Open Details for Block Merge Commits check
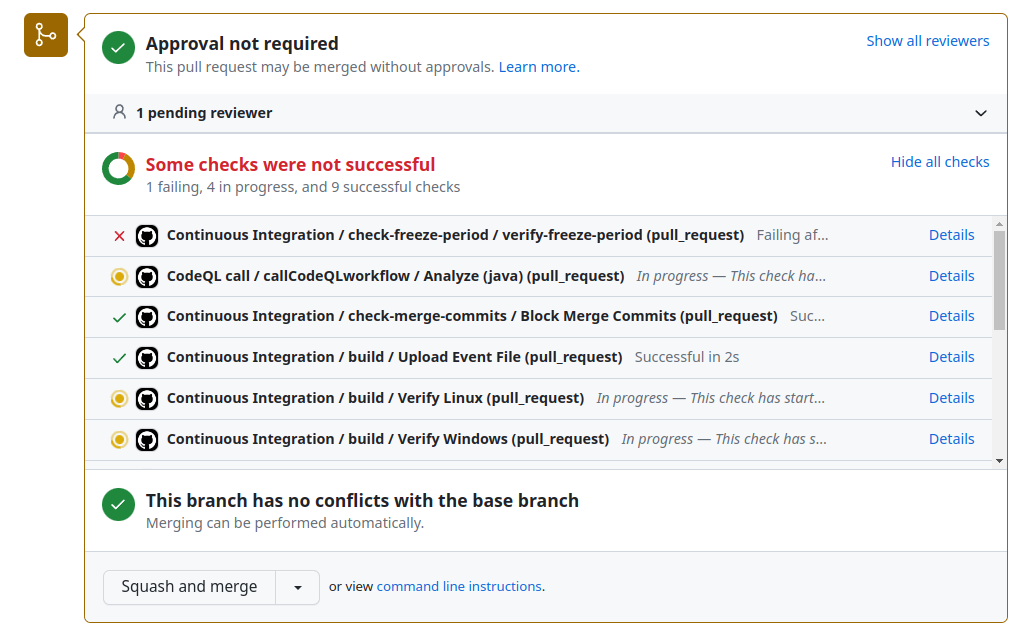 coord(951,316)
